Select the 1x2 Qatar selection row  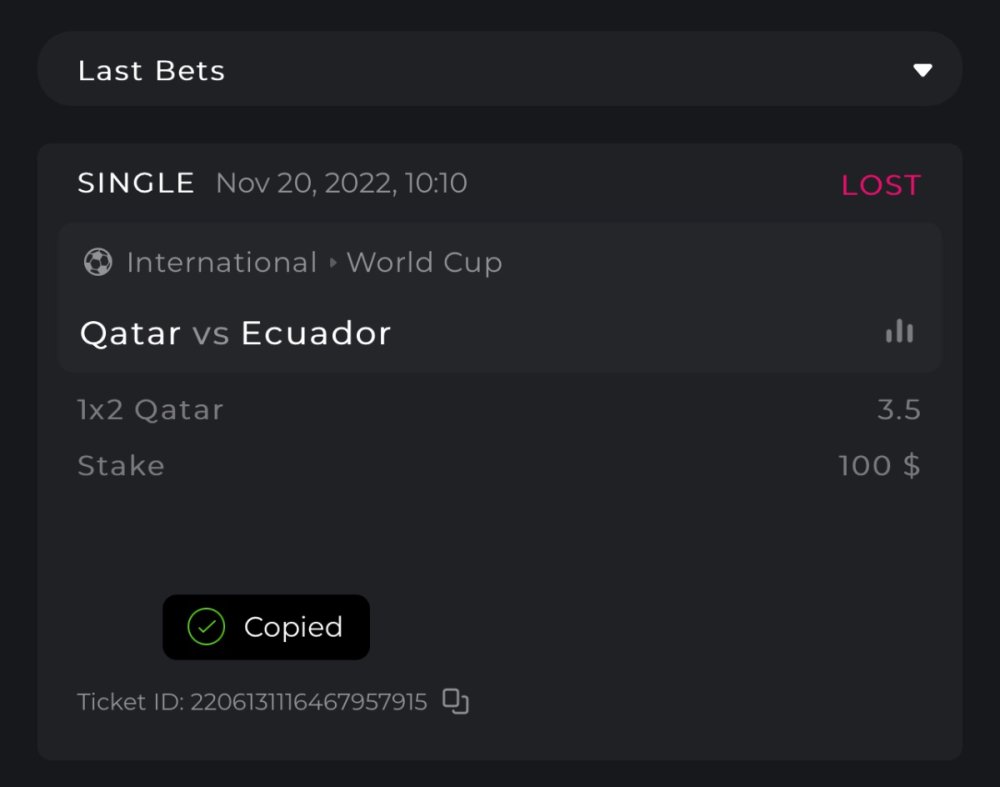click(150, 410)
